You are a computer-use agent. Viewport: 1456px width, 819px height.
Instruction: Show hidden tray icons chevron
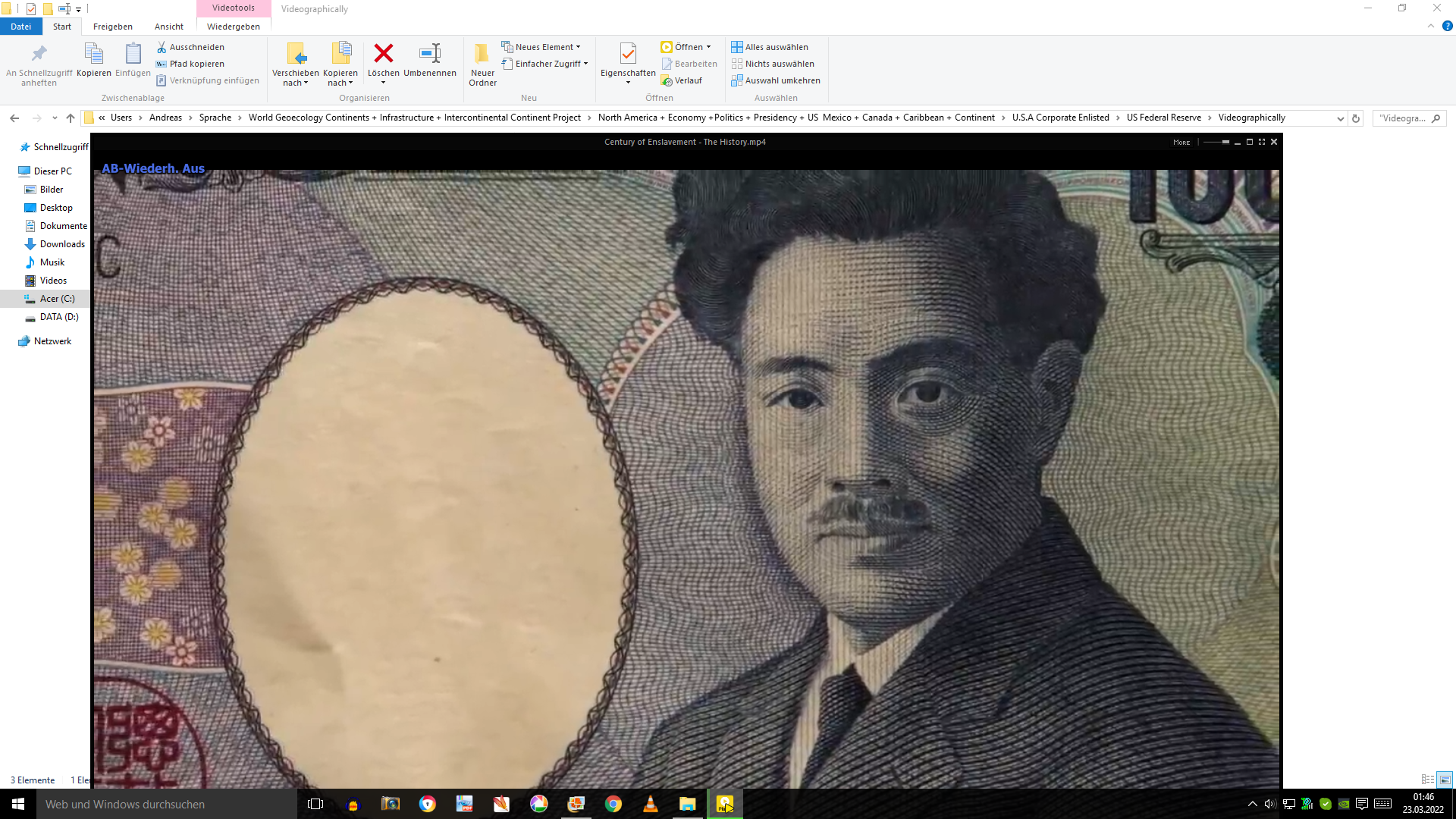coord(1252,804)
